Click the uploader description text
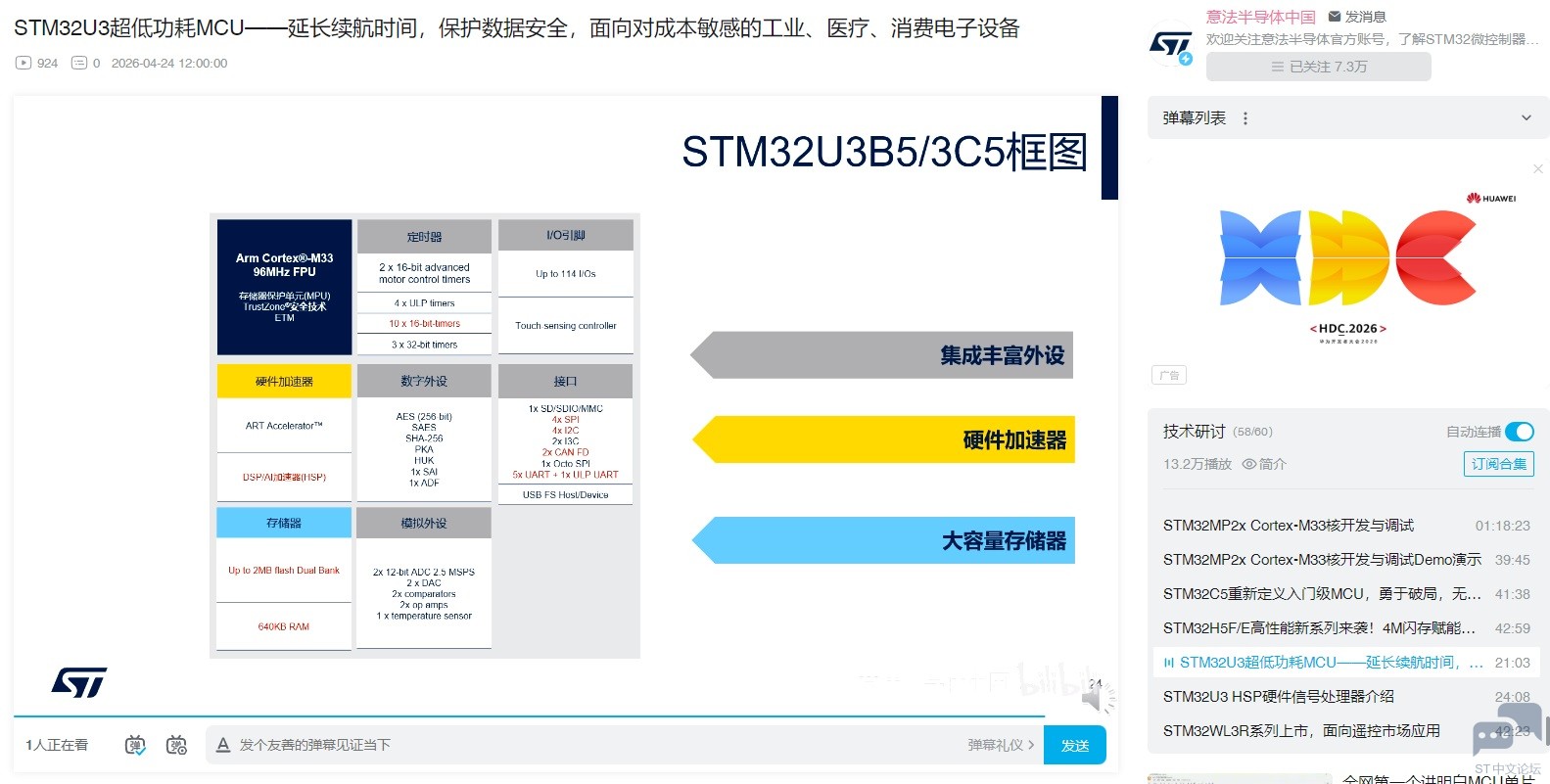The width and height of the screenshot is (1550, 784). (1373, 39)
